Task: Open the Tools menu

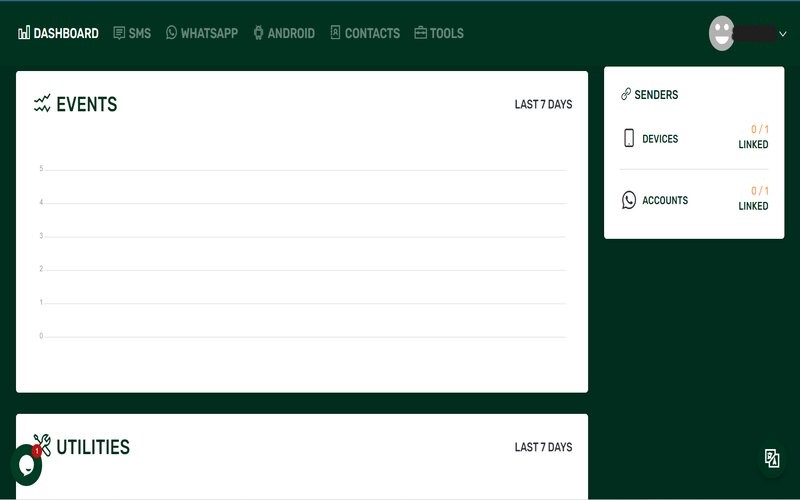Action: tap(439, 33)
